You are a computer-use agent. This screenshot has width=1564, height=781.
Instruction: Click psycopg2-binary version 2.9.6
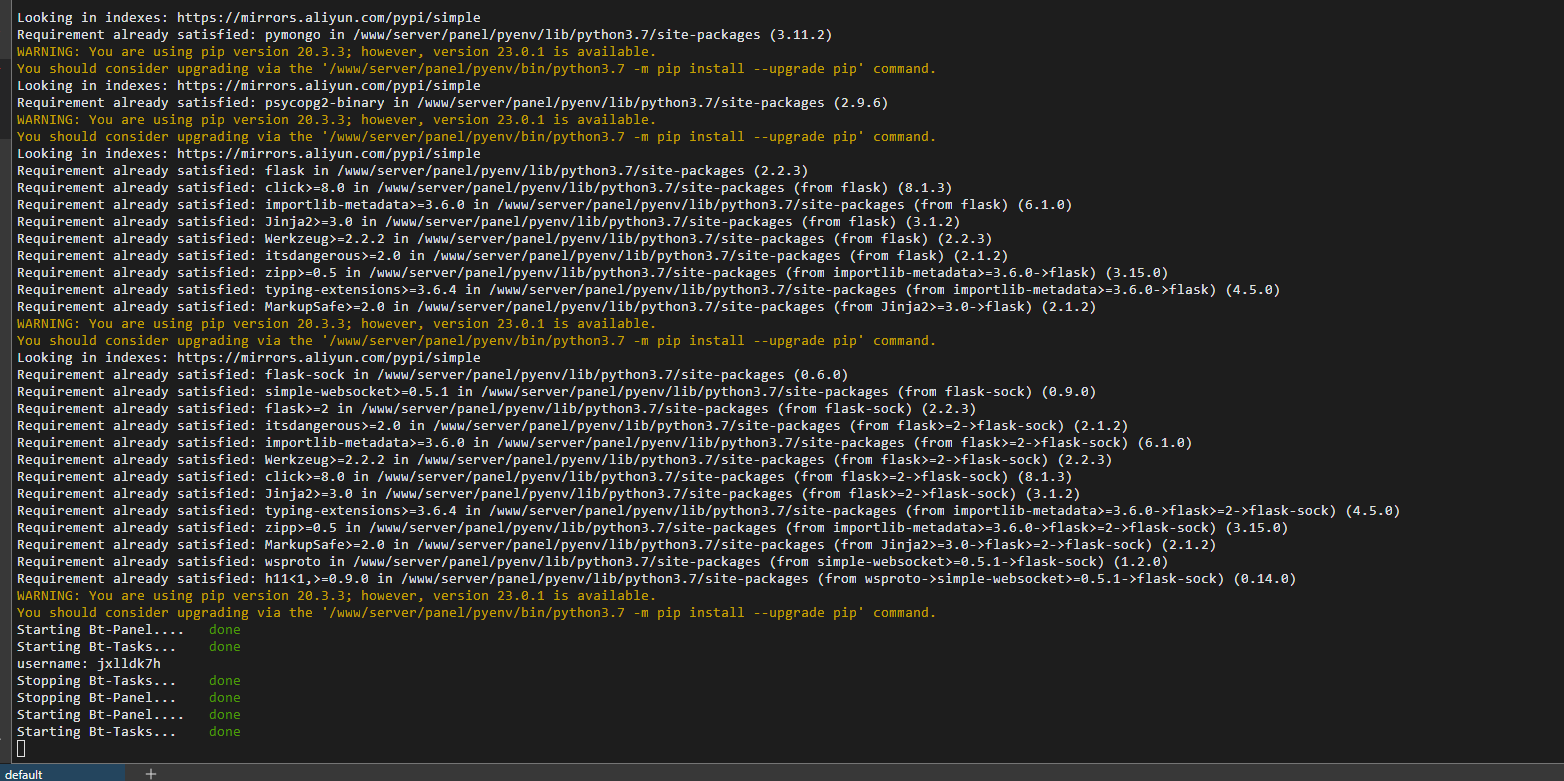pos(856,103)
